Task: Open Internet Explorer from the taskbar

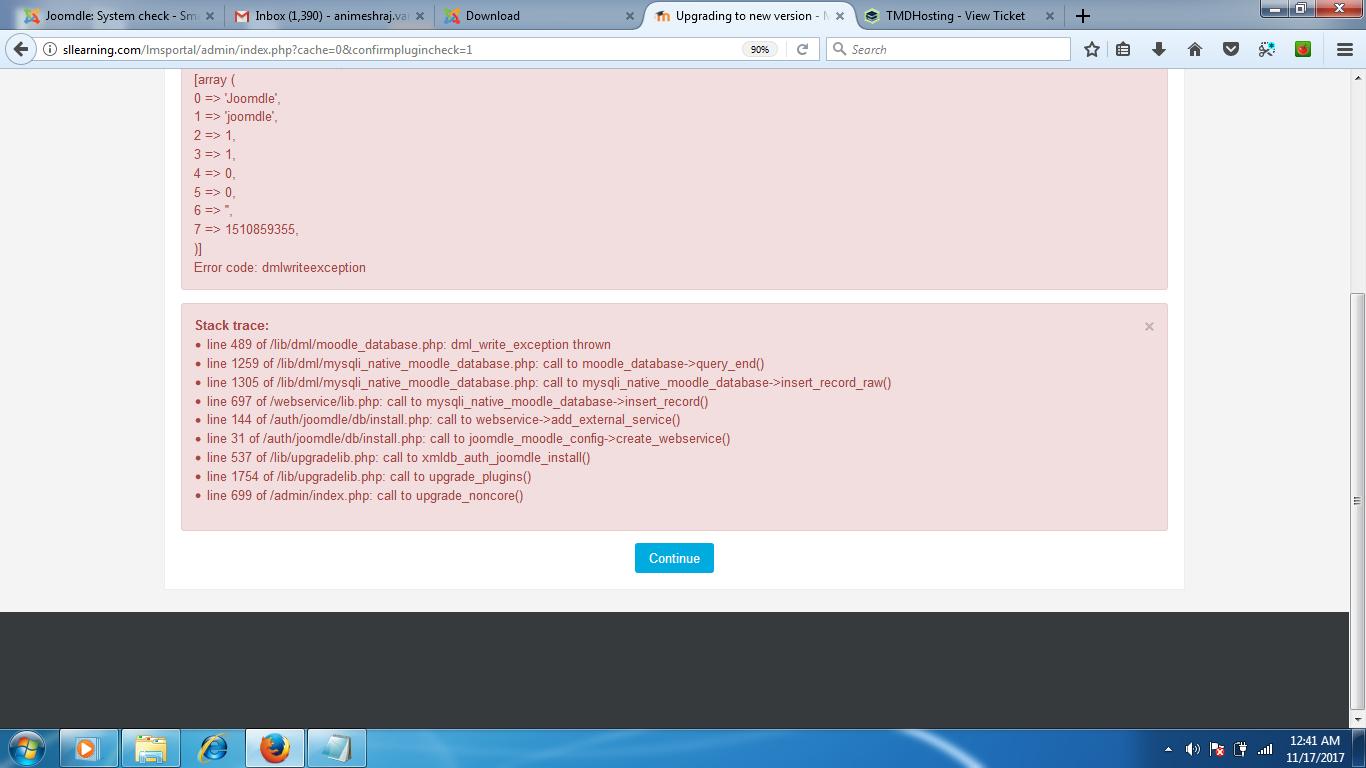Action: tap(213, 748)
